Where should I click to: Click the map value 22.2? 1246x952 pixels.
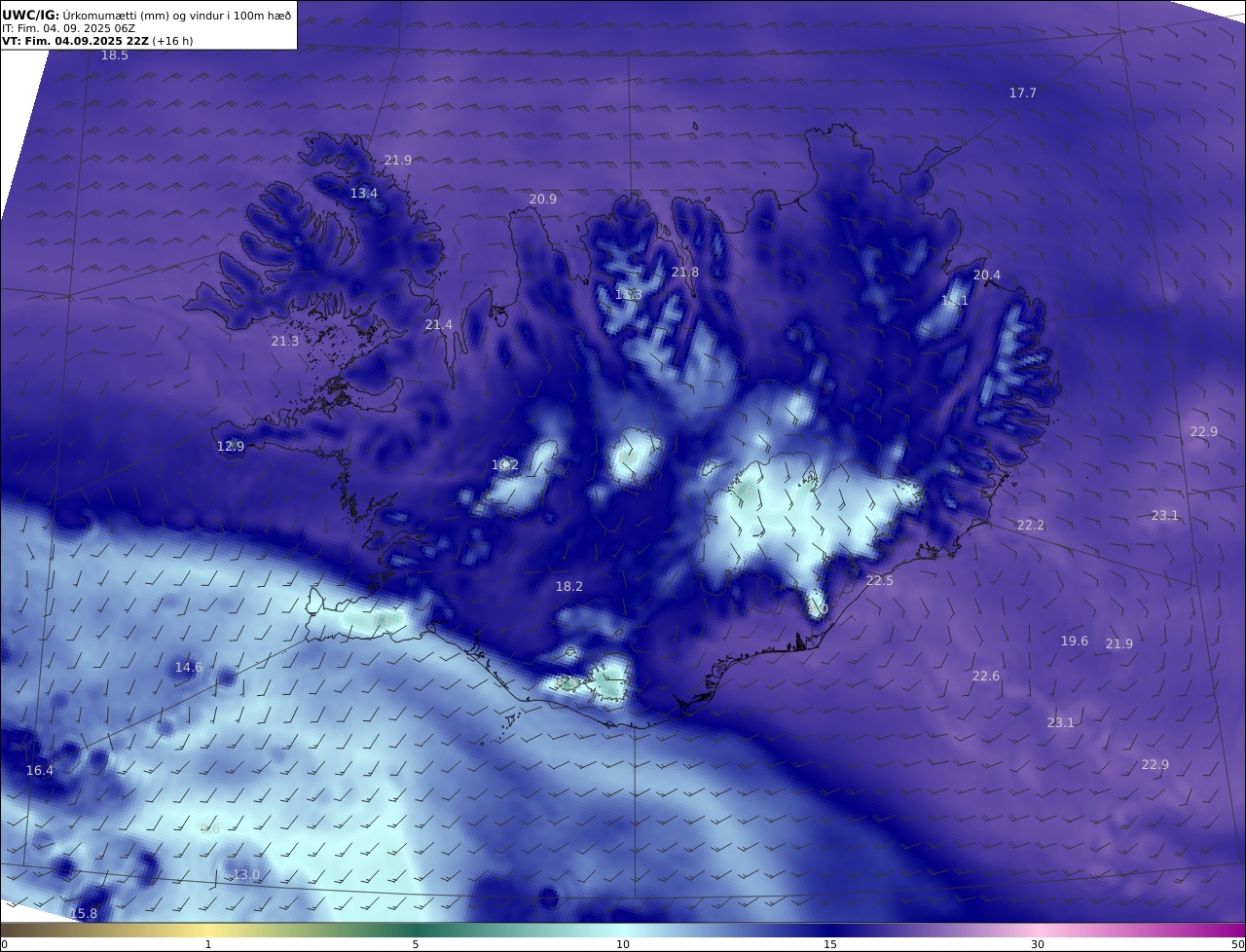[x=1031, y=526]
